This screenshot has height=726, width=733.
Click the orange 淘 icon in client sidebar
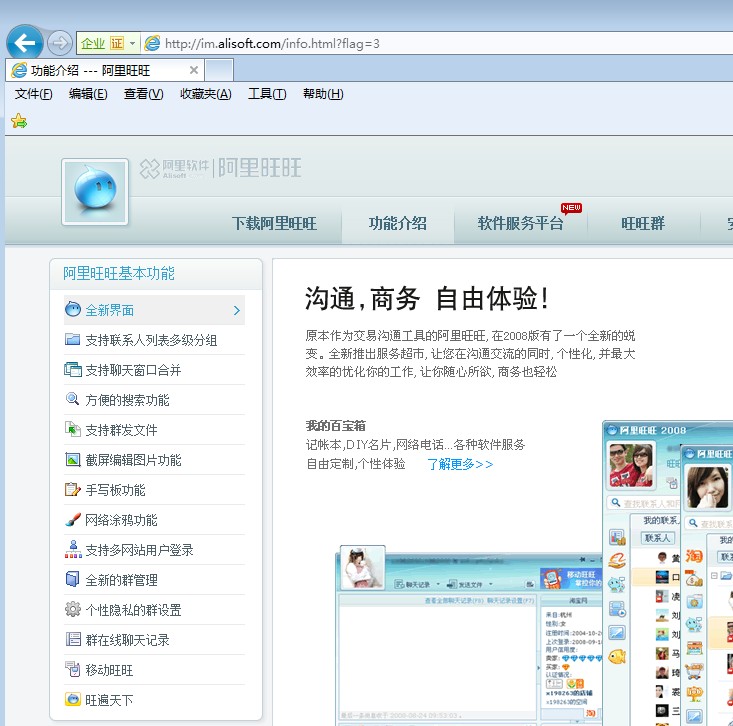(x=694, y=556)
